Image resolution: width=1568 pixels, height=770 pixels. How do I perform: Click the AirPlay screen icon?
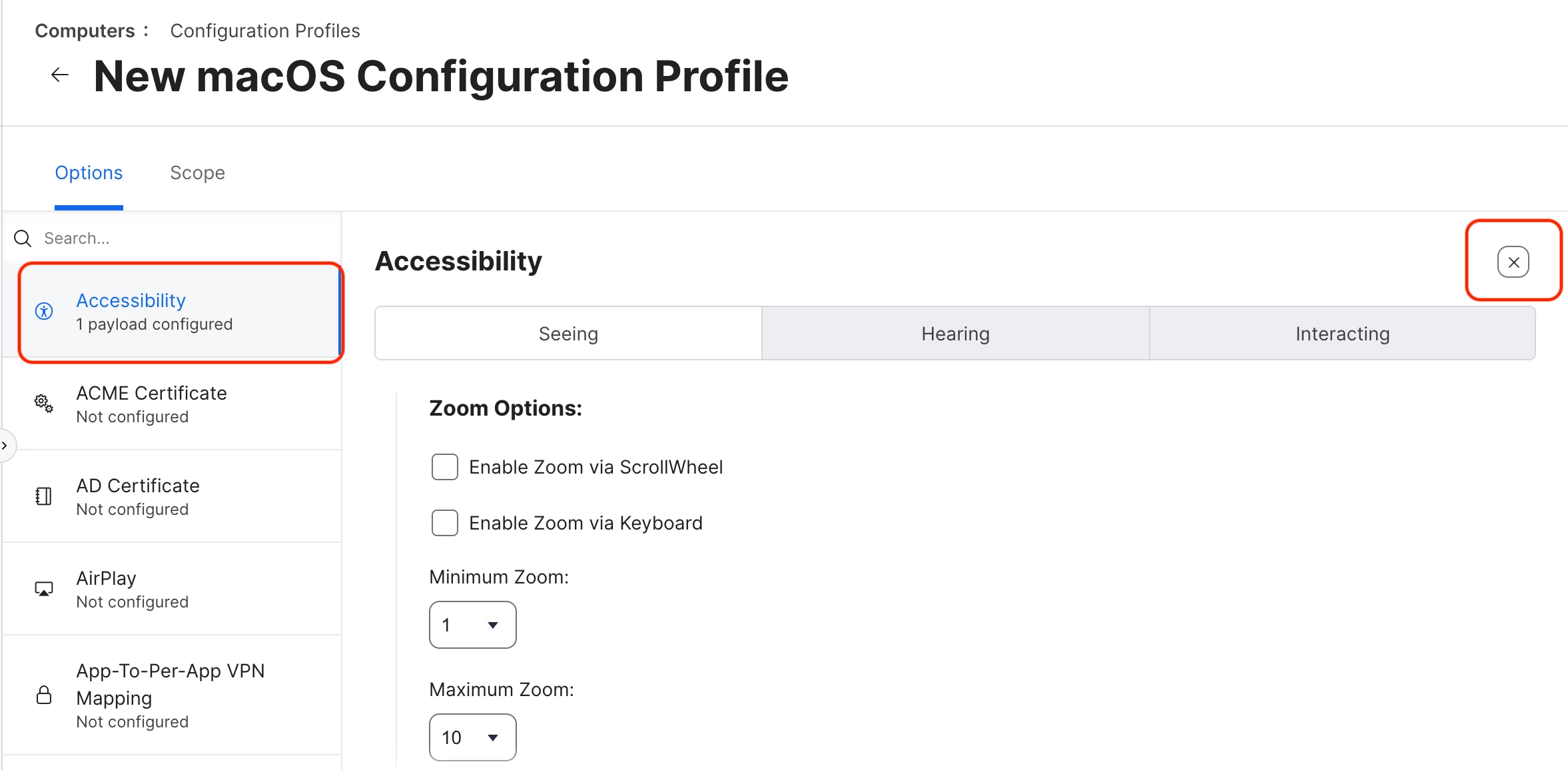pos(44,589)
